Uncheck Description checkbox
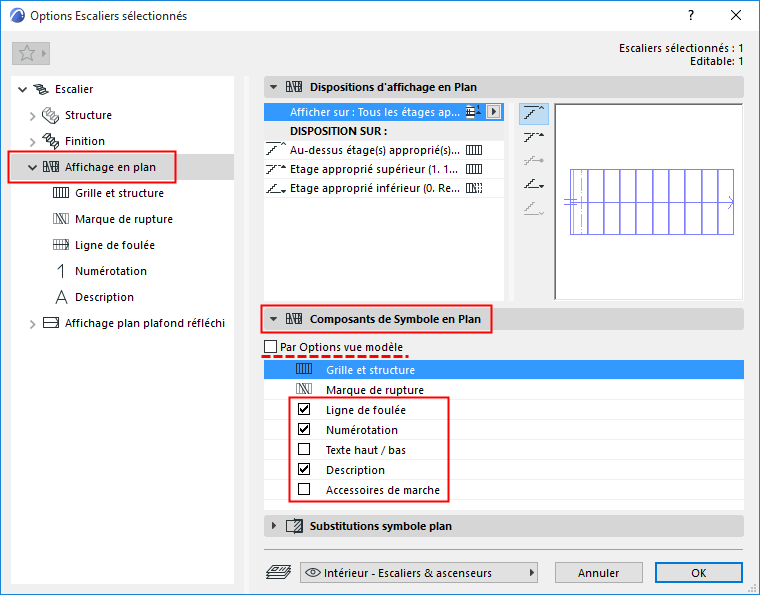This screenshot has width=760, height=595. [304, 470]
